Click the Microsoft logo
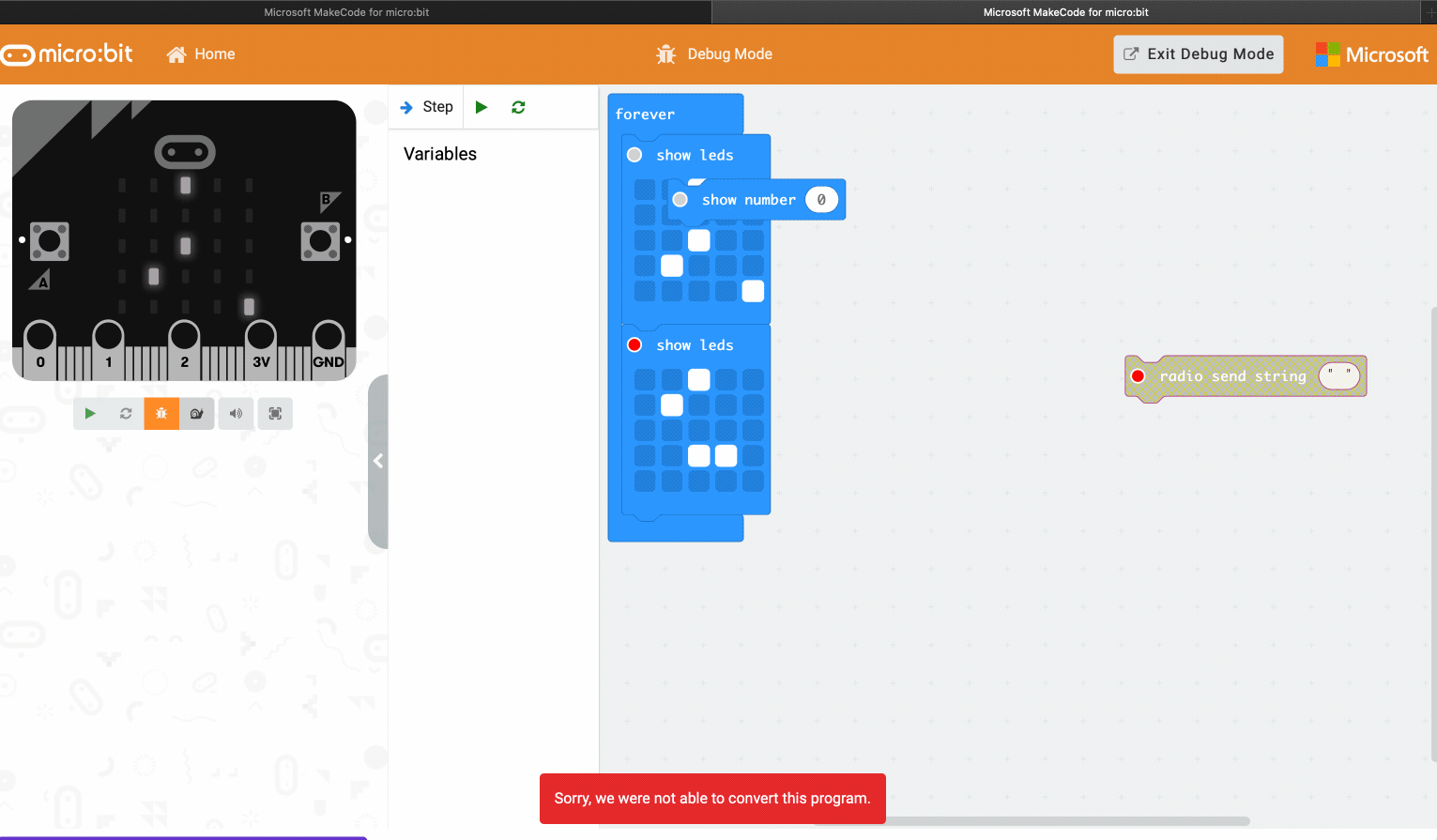Viewport: 1437px width, 840px height. coord(1371,53)
